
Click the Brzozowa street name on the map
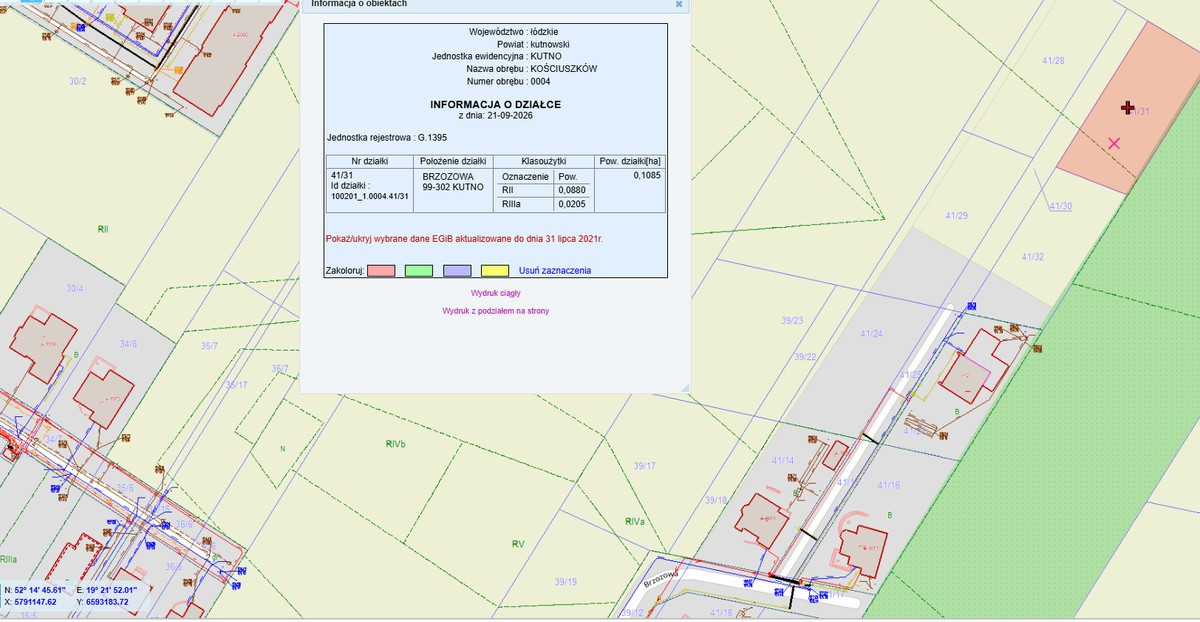[x=663, y=579]
